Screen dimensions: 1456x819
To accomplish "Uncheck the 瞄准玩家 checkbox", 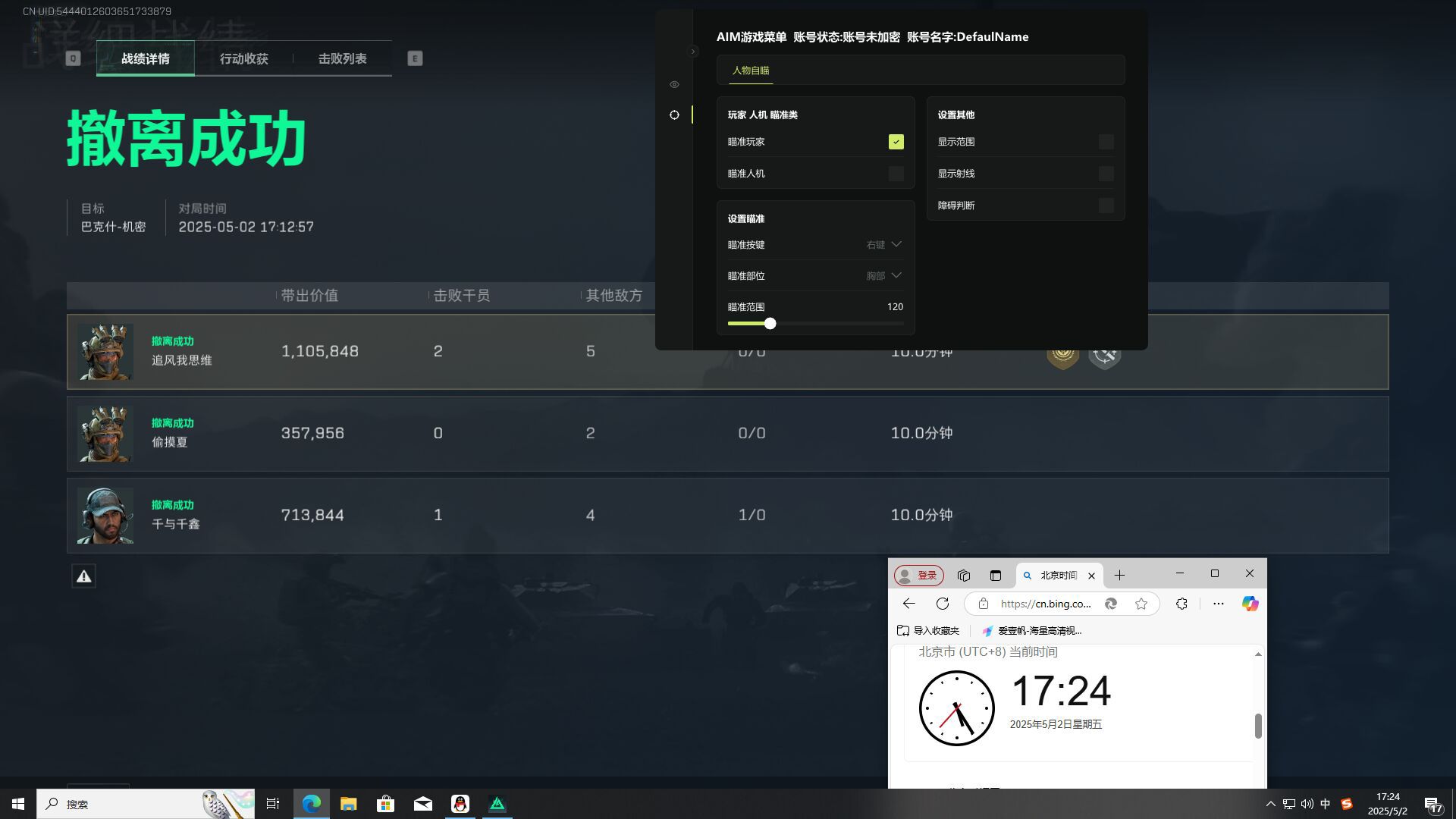I will (x=896, y=142).
